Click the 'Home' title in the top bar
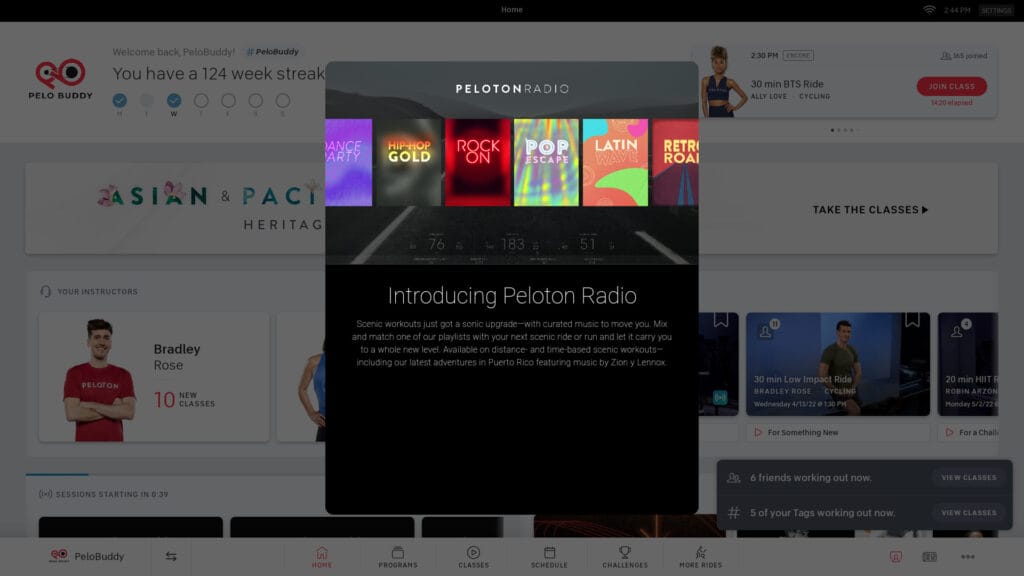The height and width of the screenshot is (576, 1024). point(512,10)
